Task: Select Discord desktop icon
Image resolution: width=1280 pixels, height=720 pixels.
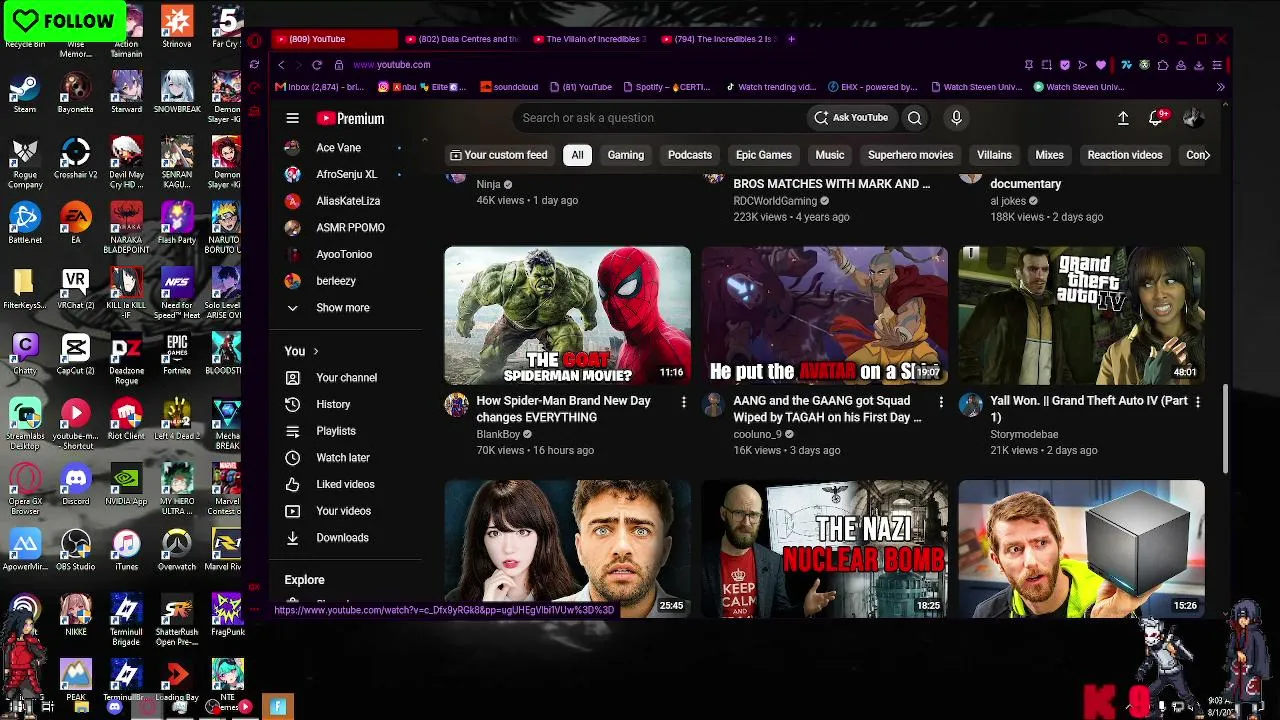Action: coord(76,485)
